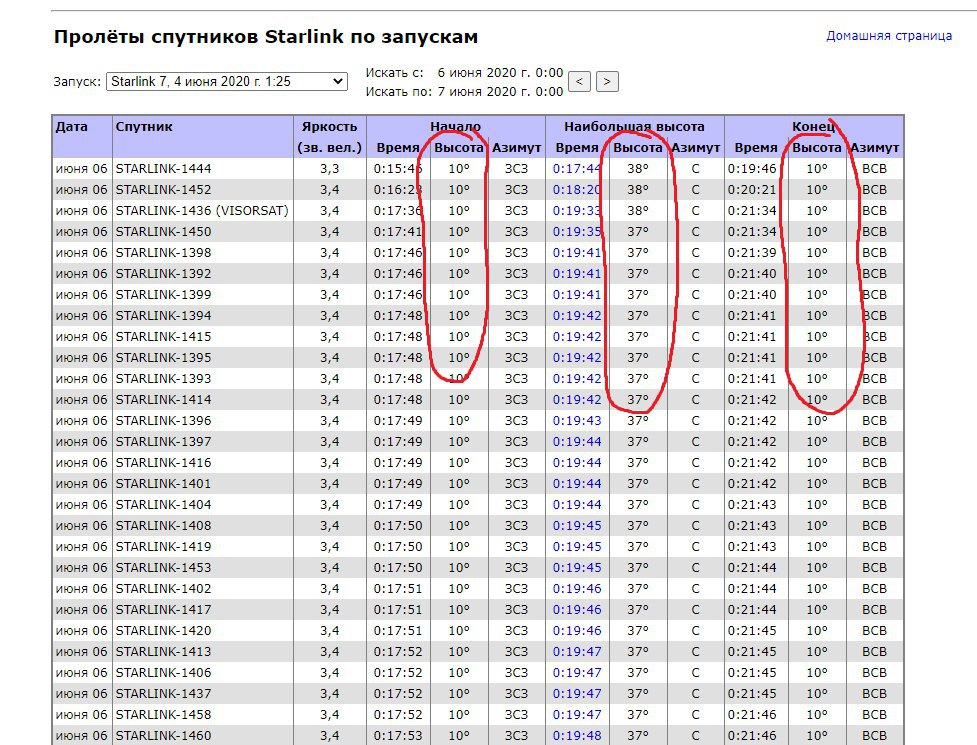This screenshot has height=745, width=977.
Task: Open peak time link for STARLINK-1413 row
Action: click(x=577, y=652)
